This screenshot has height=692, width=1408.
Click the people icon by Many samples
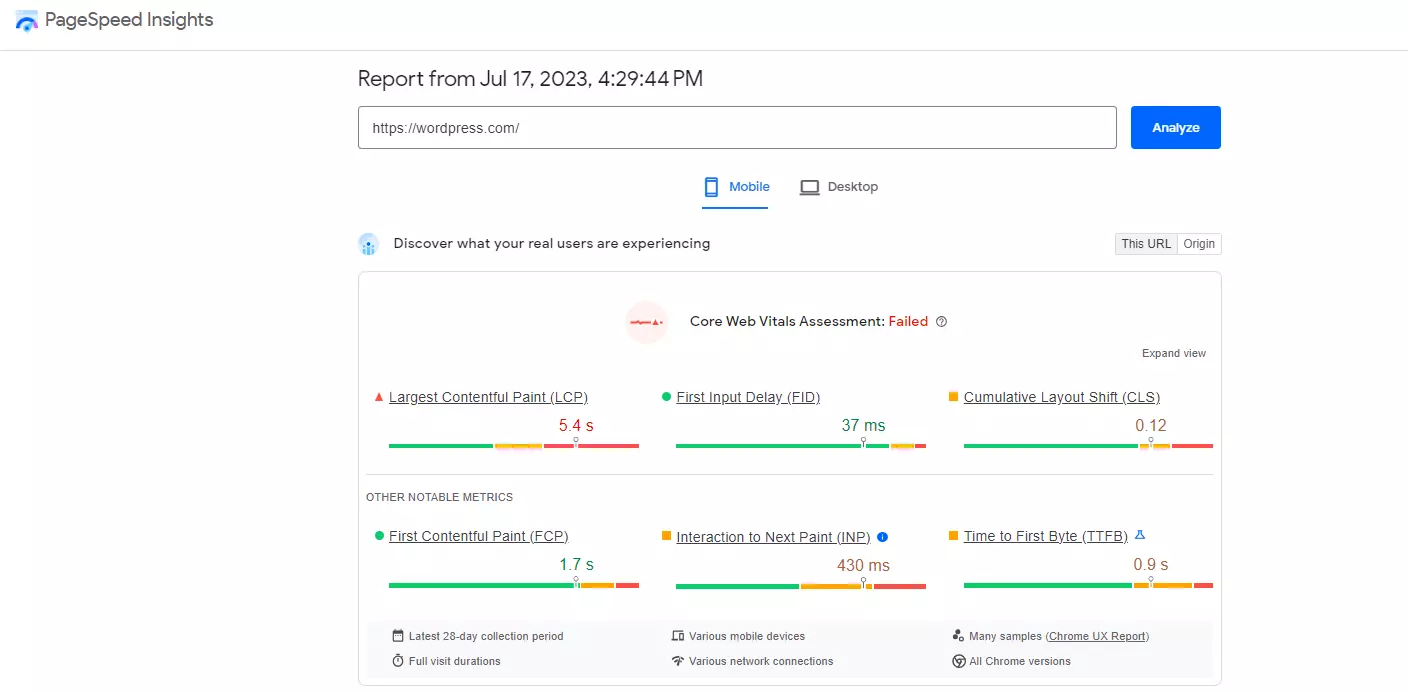958,636
